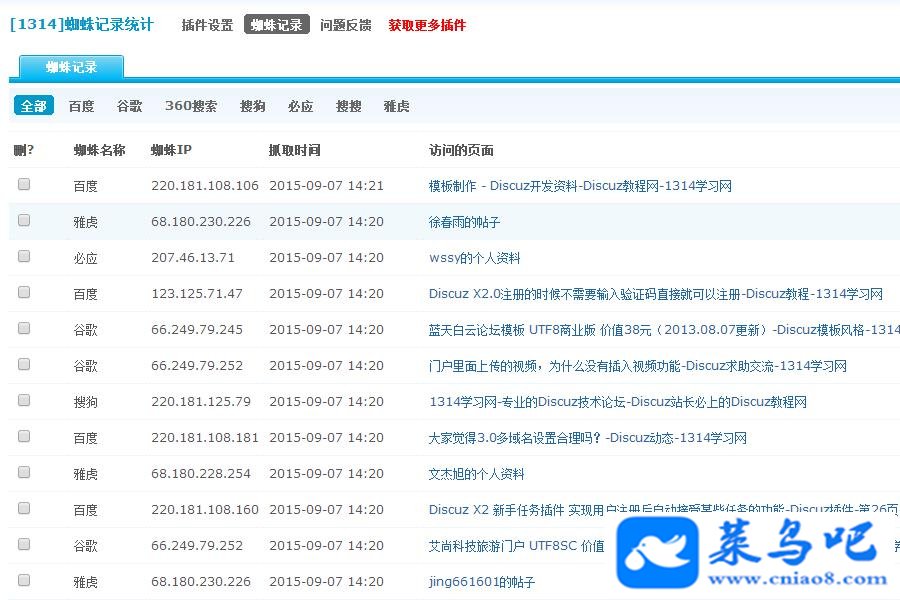Image resolution: width=900 pixels, height=600 pixels.
Task: Open the 蓝天白云论坛模板 UTF8商业版 link
Action: (664, 330)
